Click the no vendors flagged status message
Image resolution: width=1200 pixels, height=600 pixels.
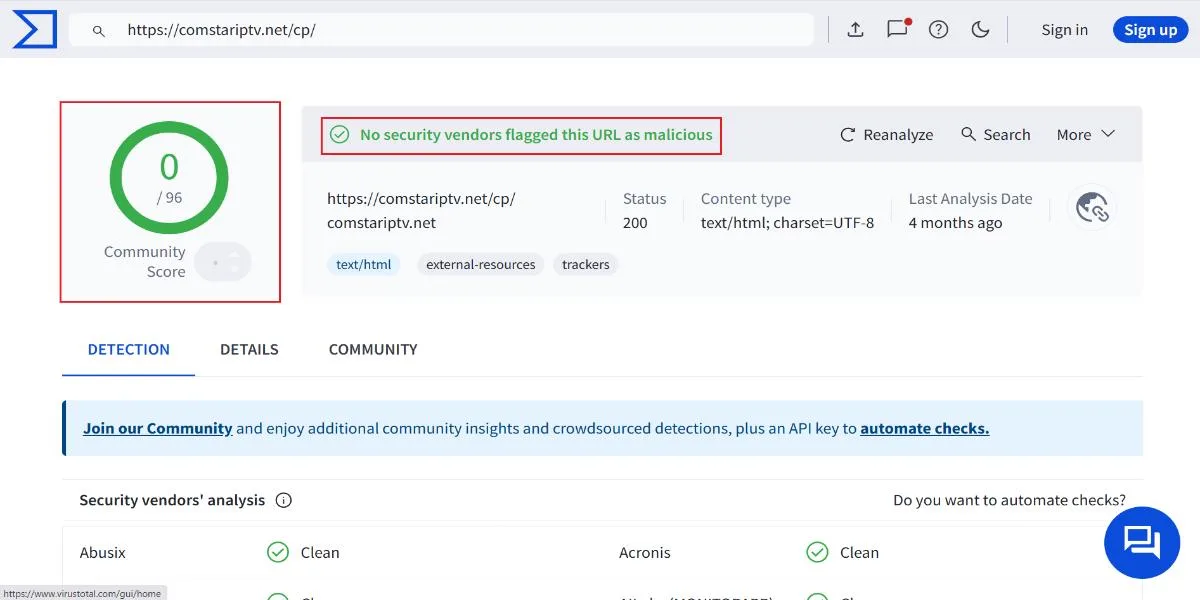tap(536, 134)
